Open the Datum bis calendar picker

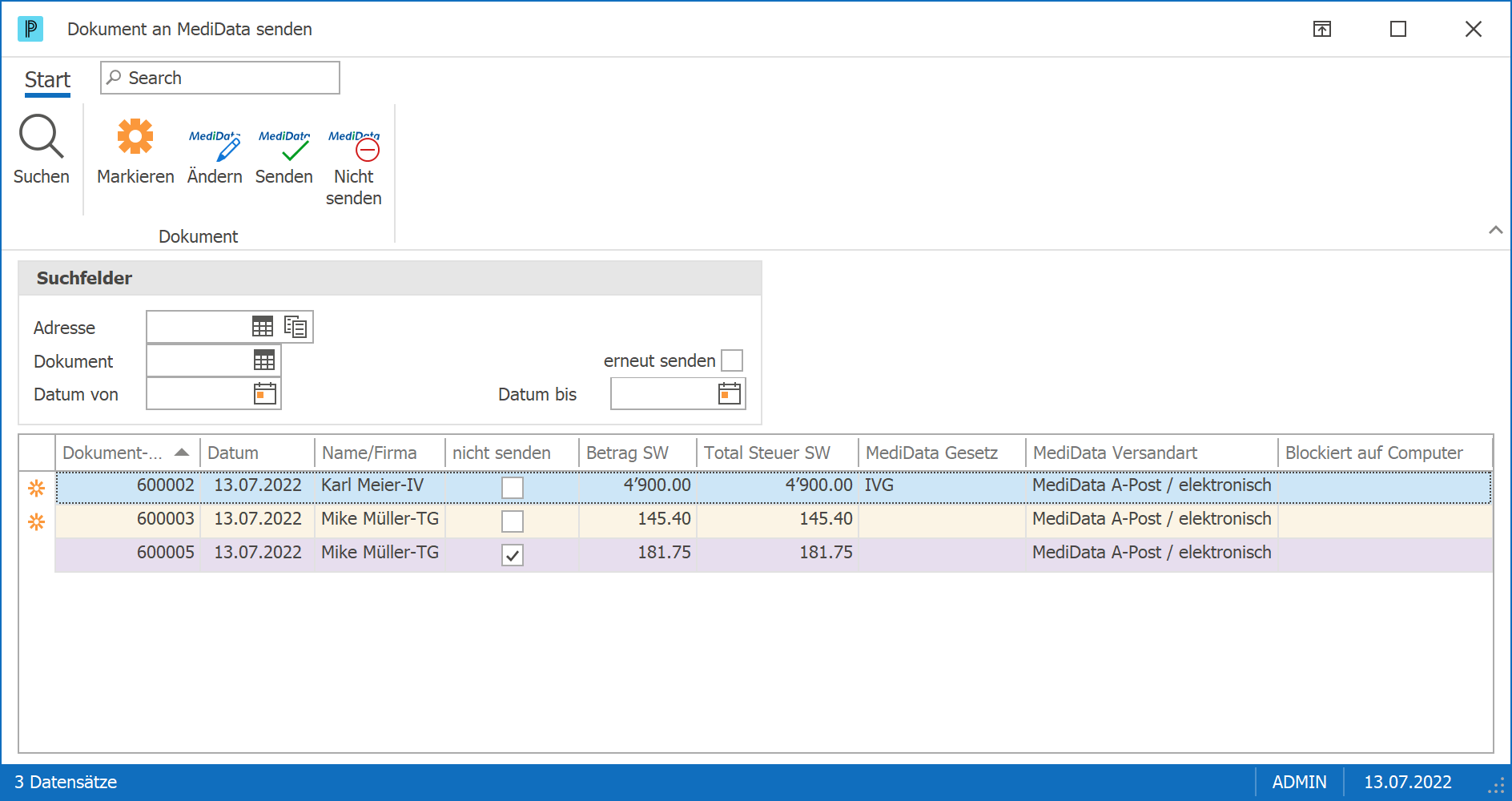(730, 393)
